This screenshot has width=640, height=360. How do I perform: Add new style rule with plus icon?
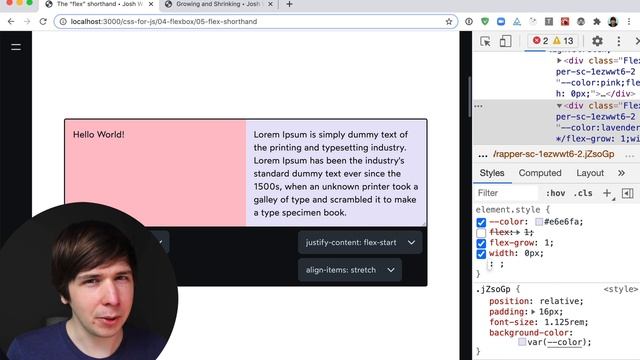tap(607, 193)
